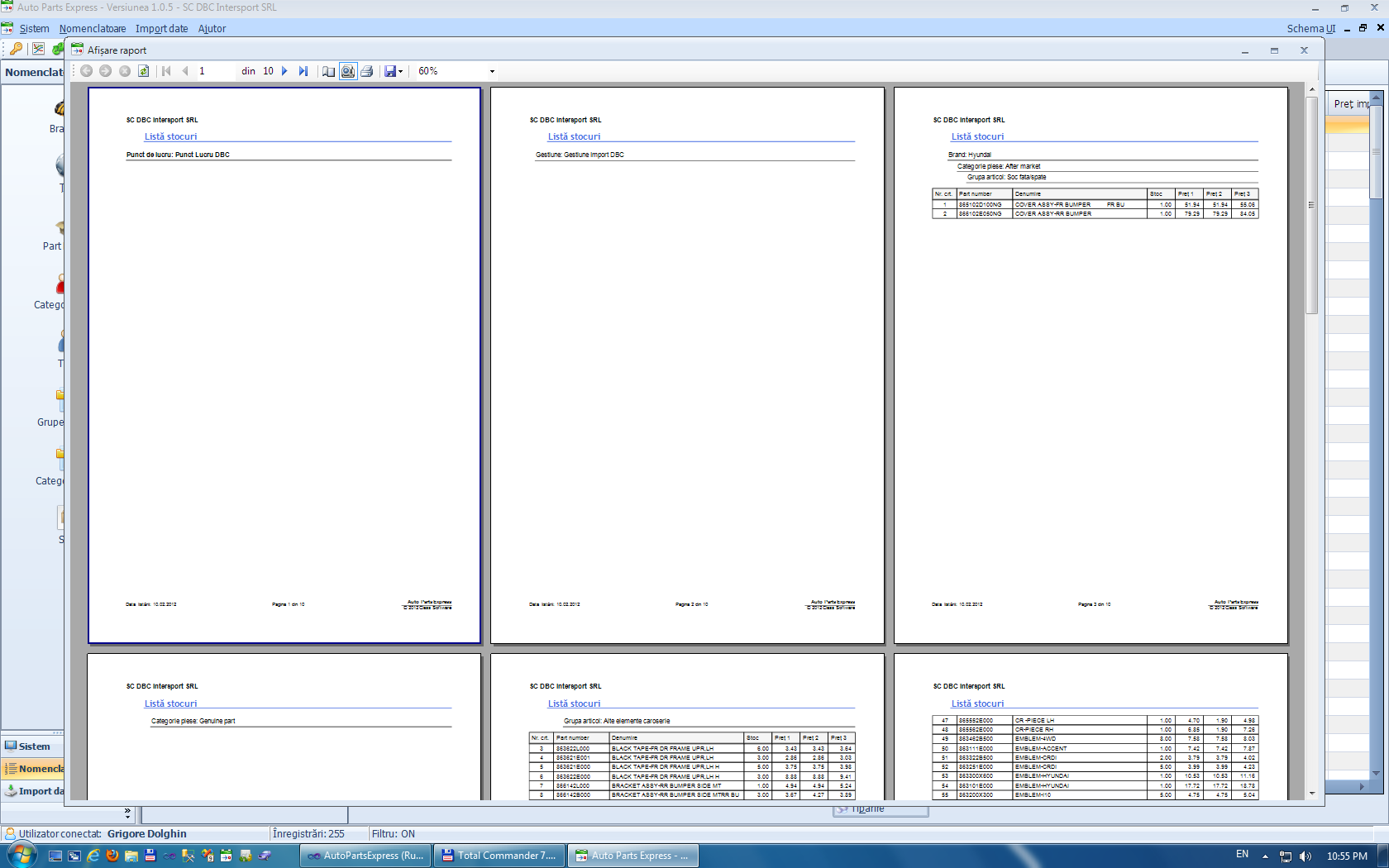Open the Schema UI menu
The width and height of the screenshot is (1389, 868).
click(x=1311, y=29)
